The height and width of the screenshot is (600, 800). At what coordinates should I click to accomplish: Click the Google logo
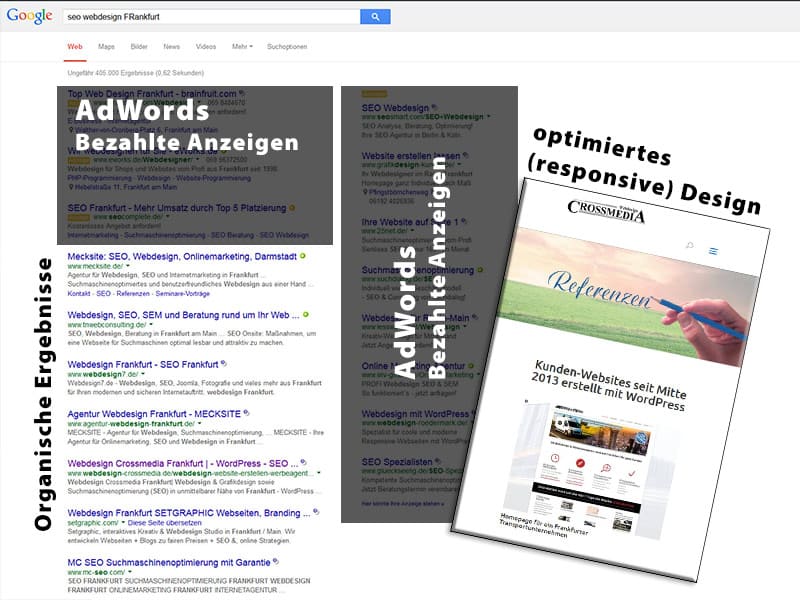[x=29, y=16]
